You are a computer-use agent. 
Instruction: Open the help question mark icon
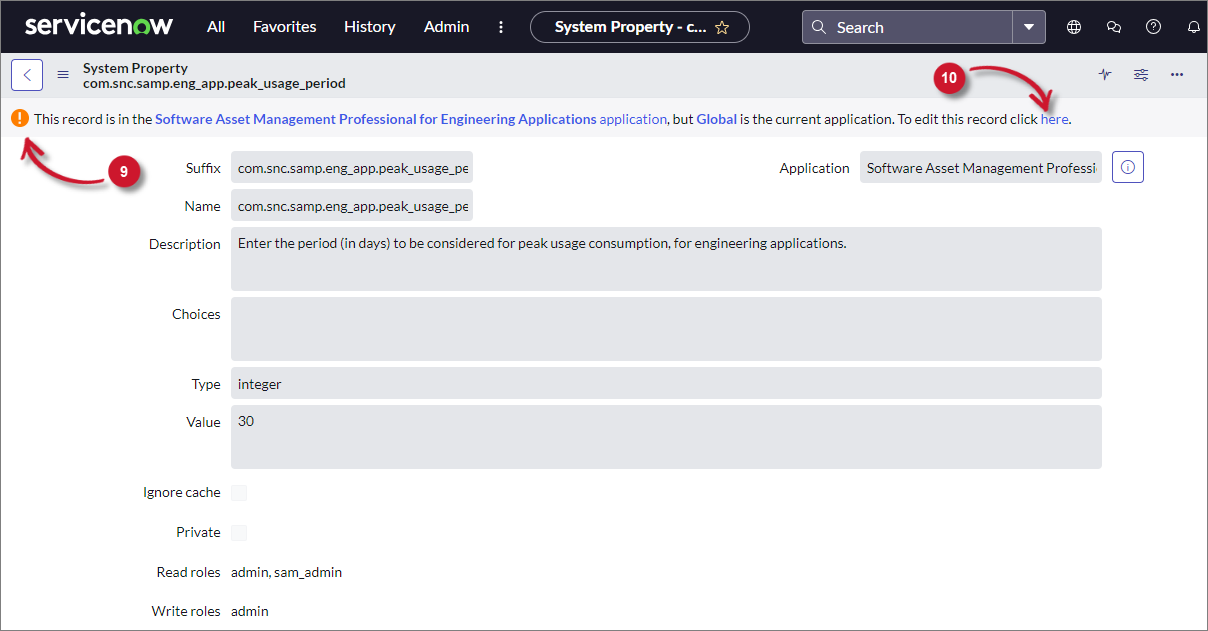1153,27
